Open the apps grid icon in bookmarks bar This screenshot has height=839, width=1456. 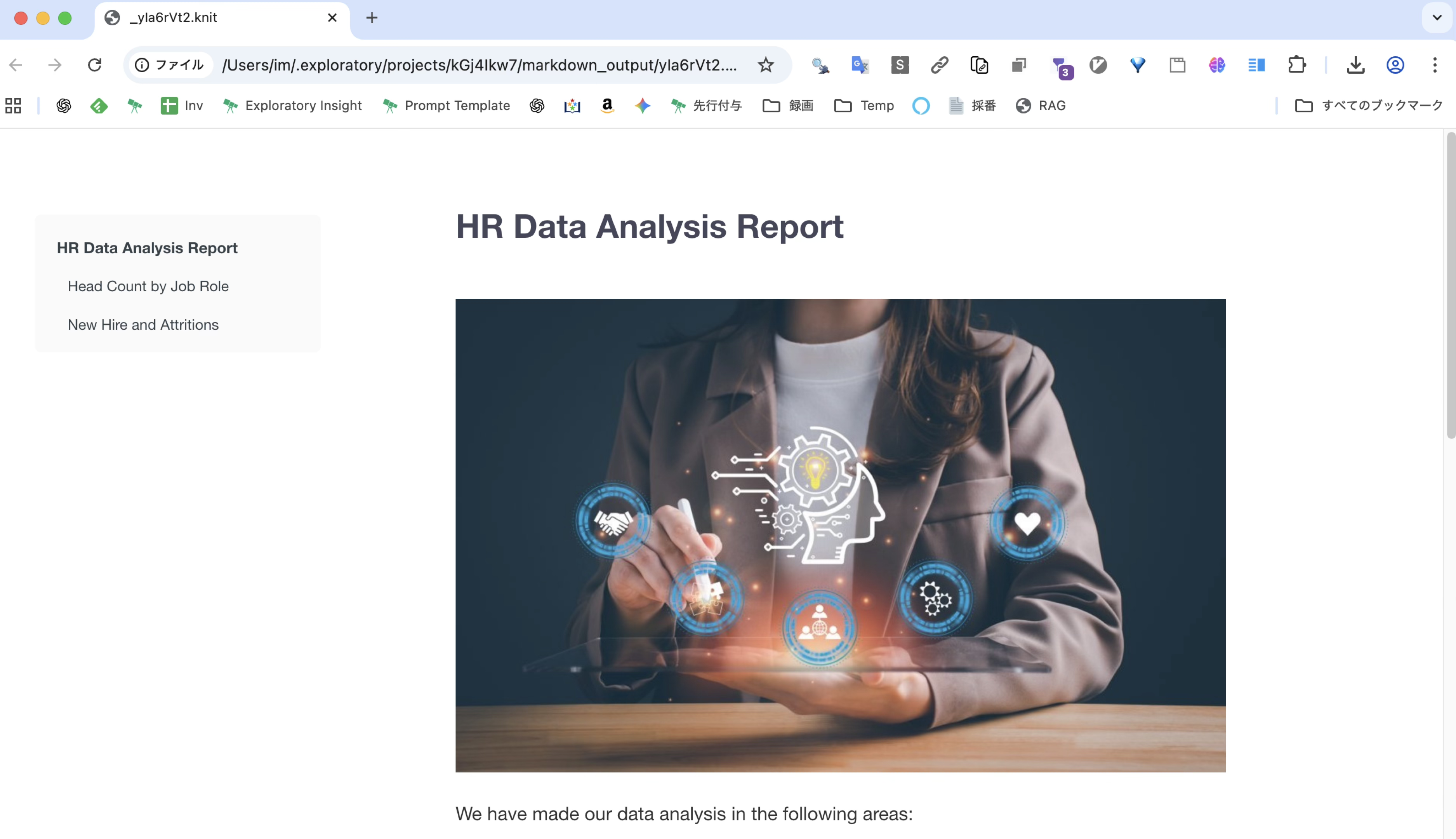[x=13, y=105]
